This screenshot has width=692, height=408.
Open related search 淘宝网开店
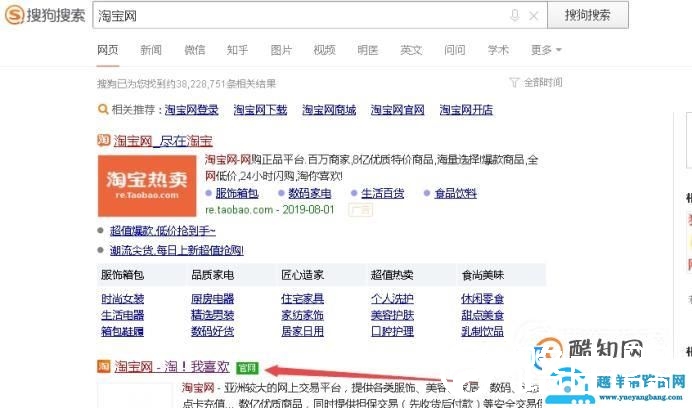(466, 110)
